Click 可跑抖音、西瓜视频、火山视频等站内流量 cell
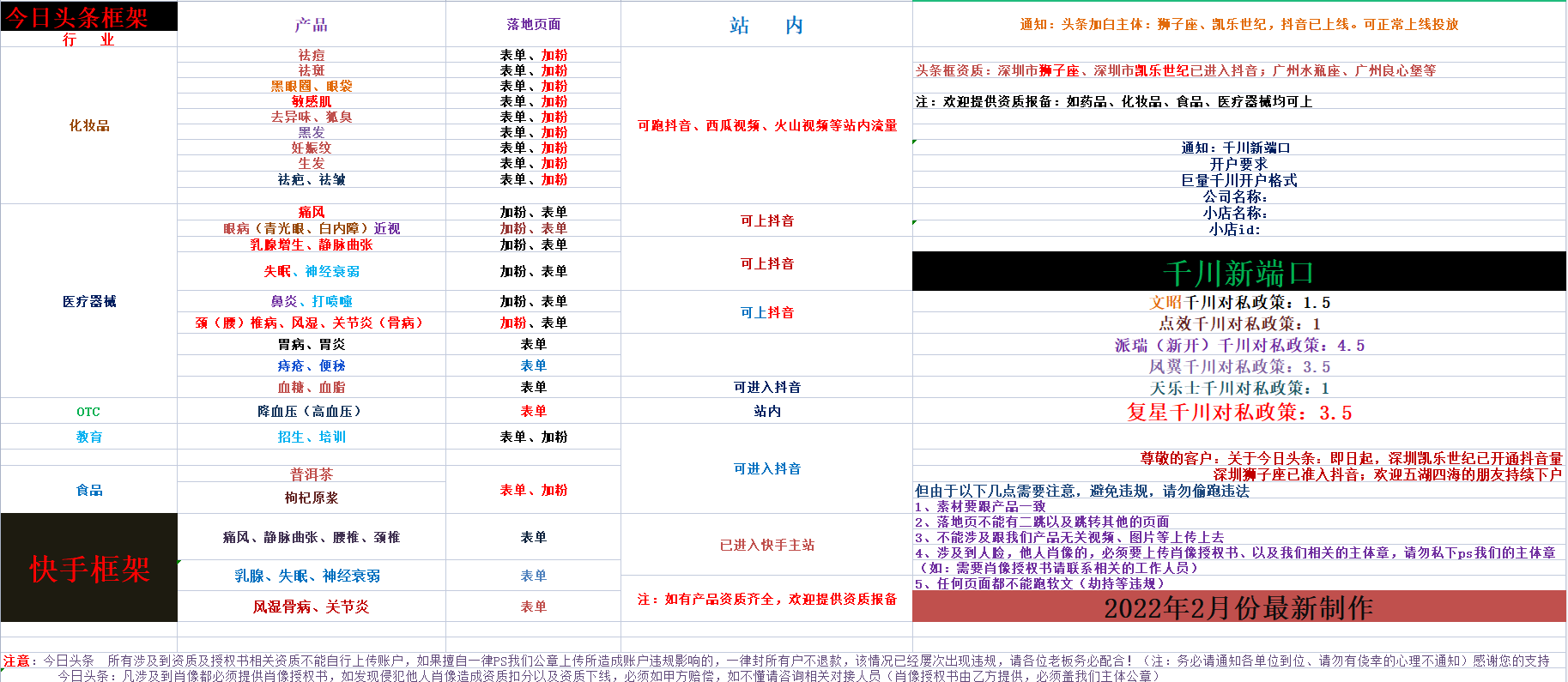The image size is (1568, 682). [x=766, y=125]
